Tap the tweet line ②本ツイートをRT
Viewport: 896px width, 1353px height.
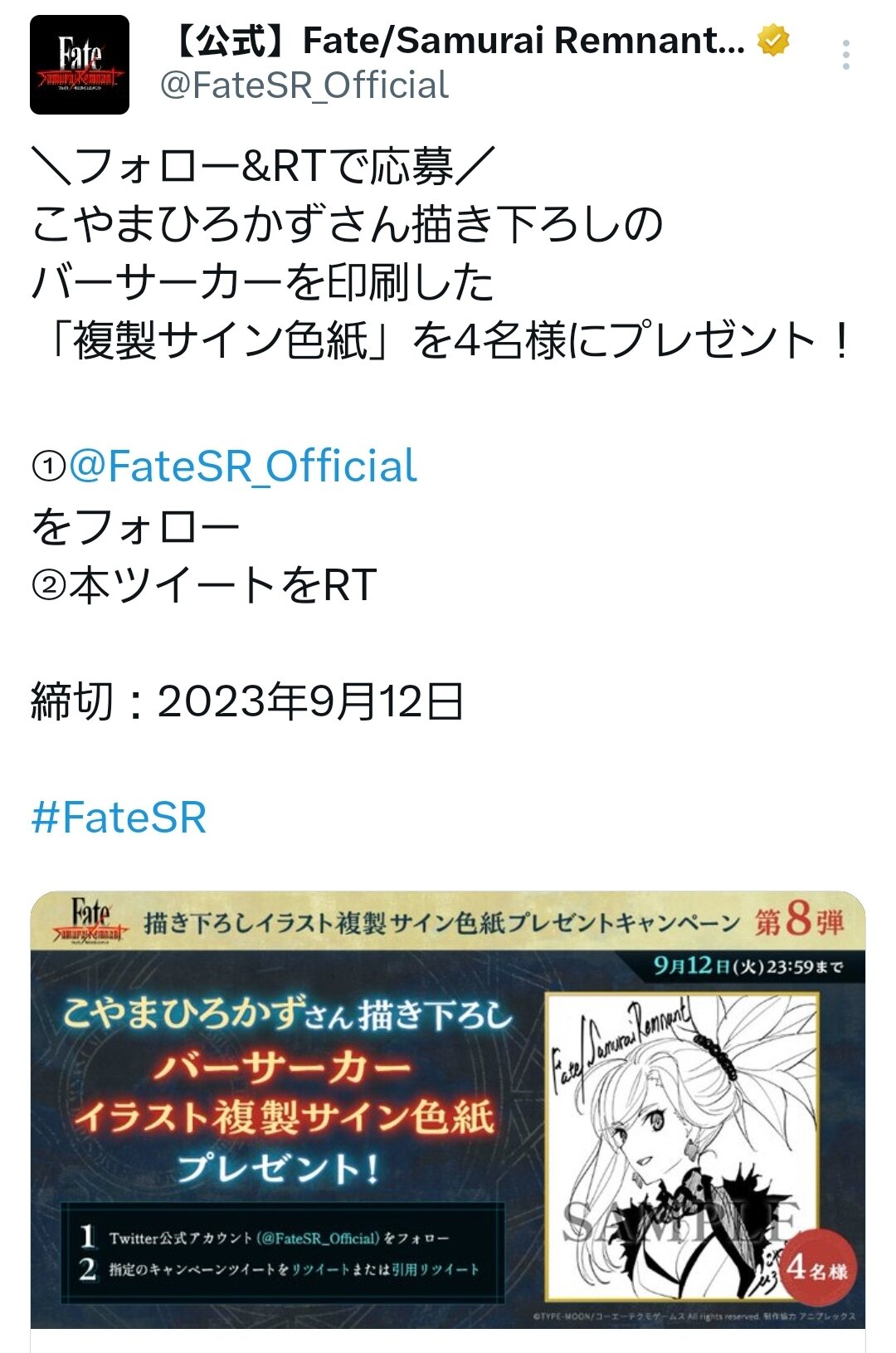(x=204, y=585)
